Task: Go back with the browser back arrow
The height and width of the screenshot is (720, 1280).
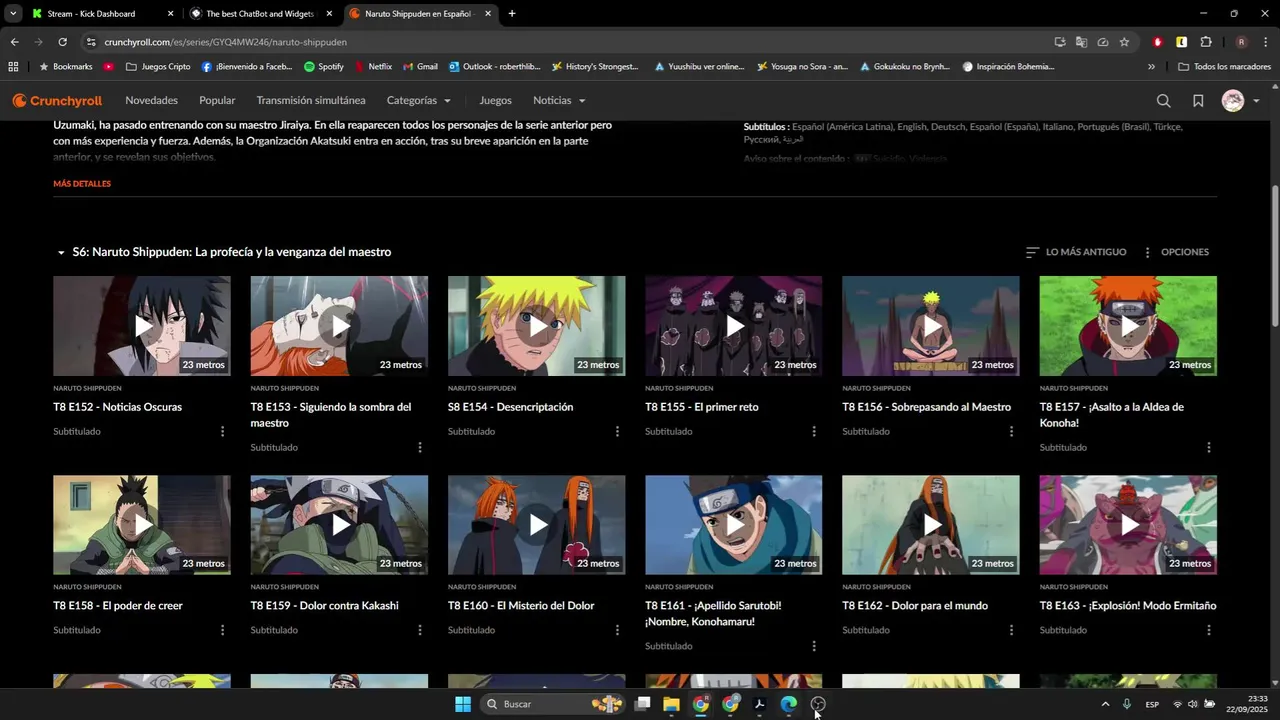Action: (x=14, y=42)
